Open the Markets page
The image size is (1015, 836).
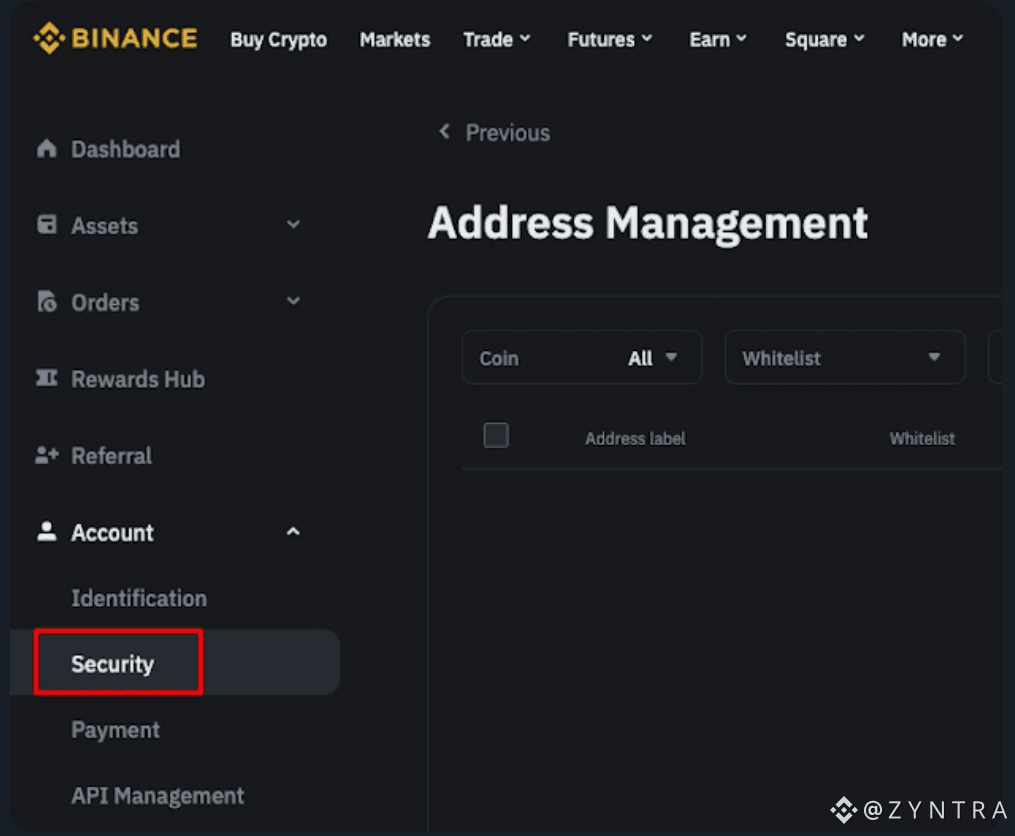[x=395, y=40]
